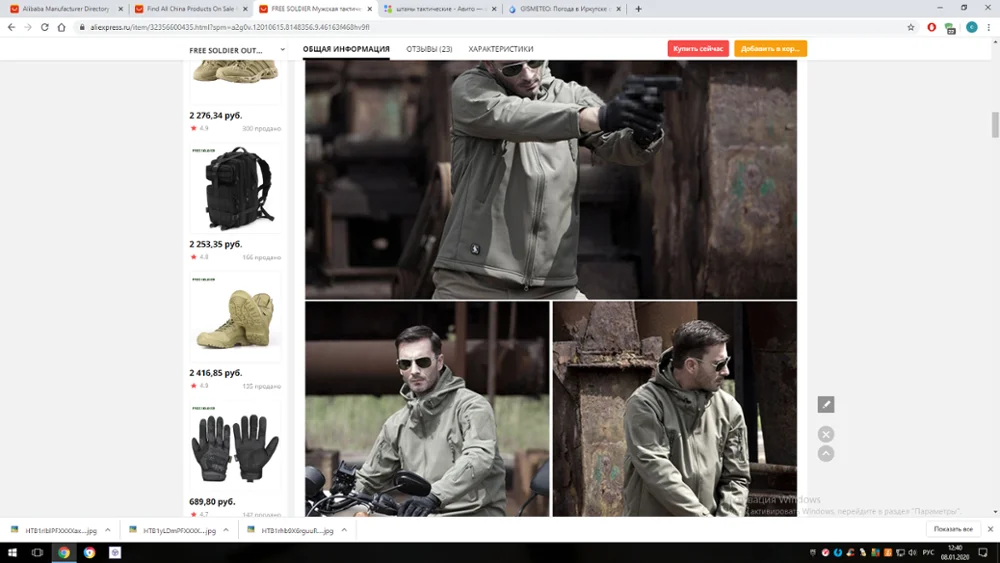Open the black backpack product thumbnail
Screen dimensions: 1000x563
point(235,188)
